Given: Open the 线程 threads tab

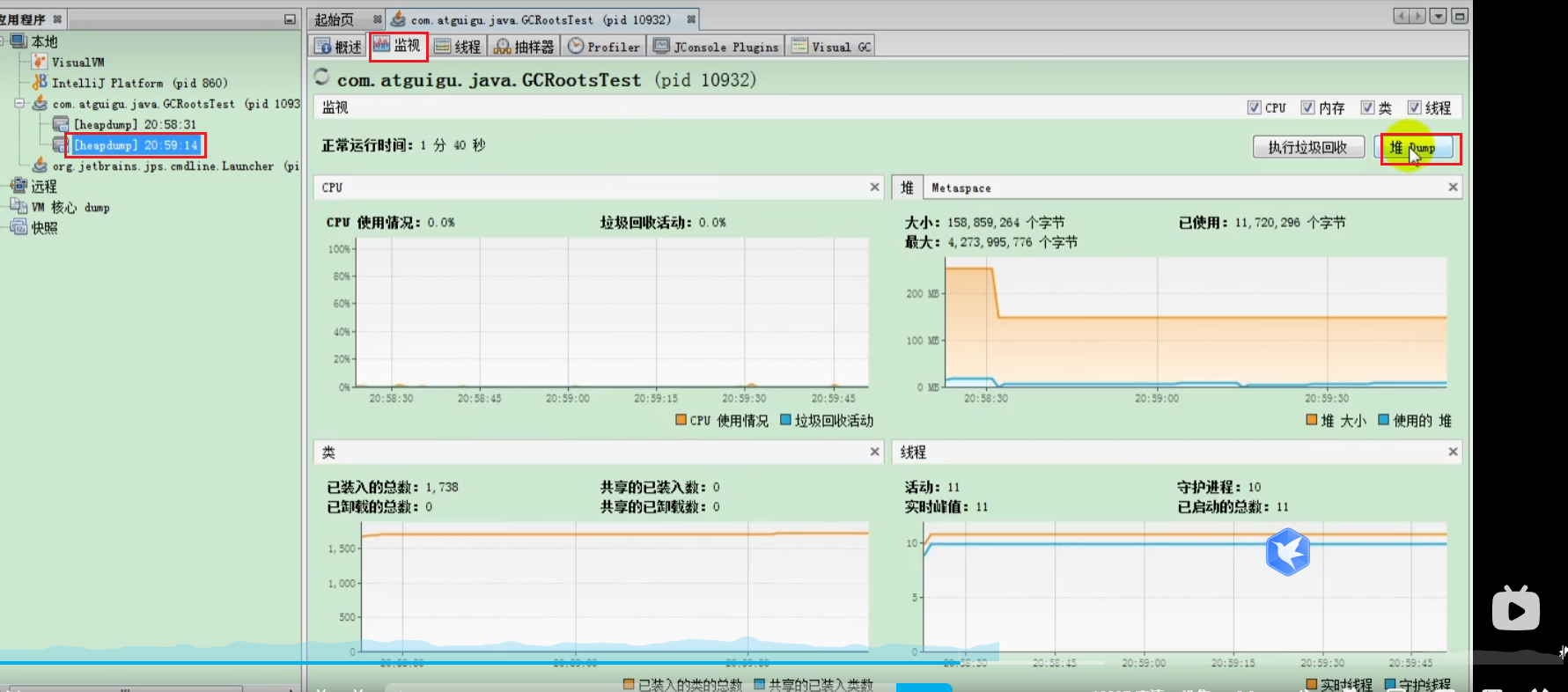Looking at the screenshot, I should (x=458, y=47).
